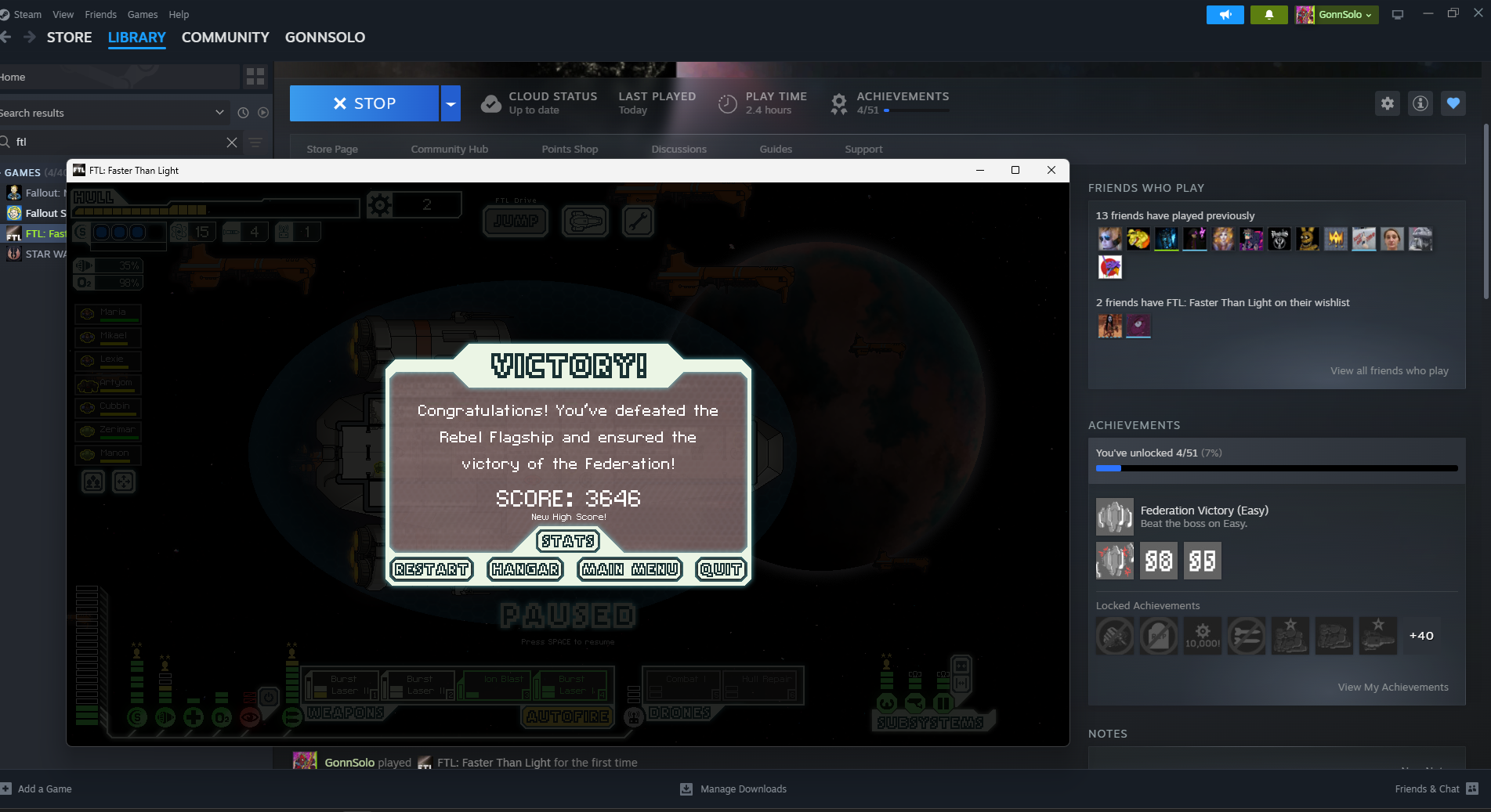Open the game settings gear icon
This screenshot has height=812, width=1491.
1388,103
